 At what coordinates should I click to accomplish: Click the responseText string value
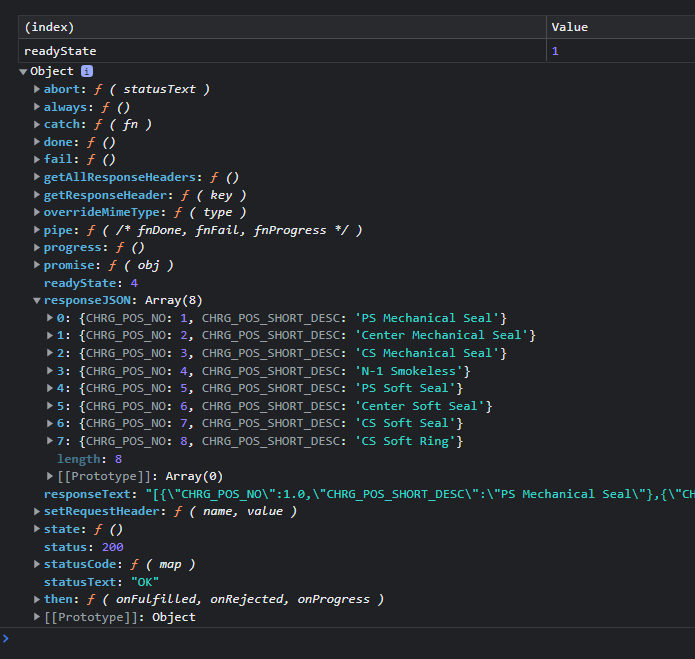point(420,494)
